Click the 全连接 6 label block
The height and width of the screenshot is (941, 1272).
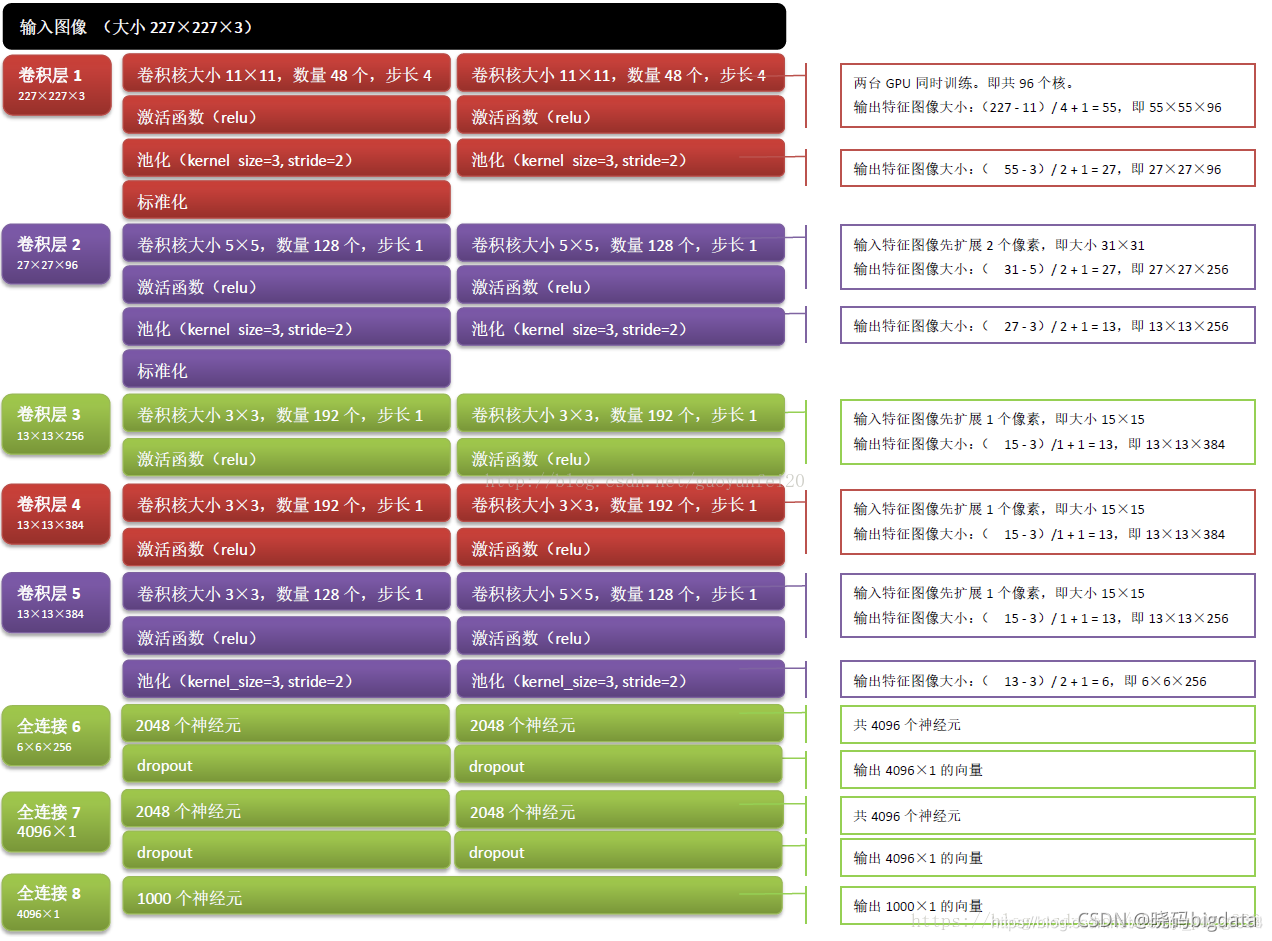coord(56,736)
